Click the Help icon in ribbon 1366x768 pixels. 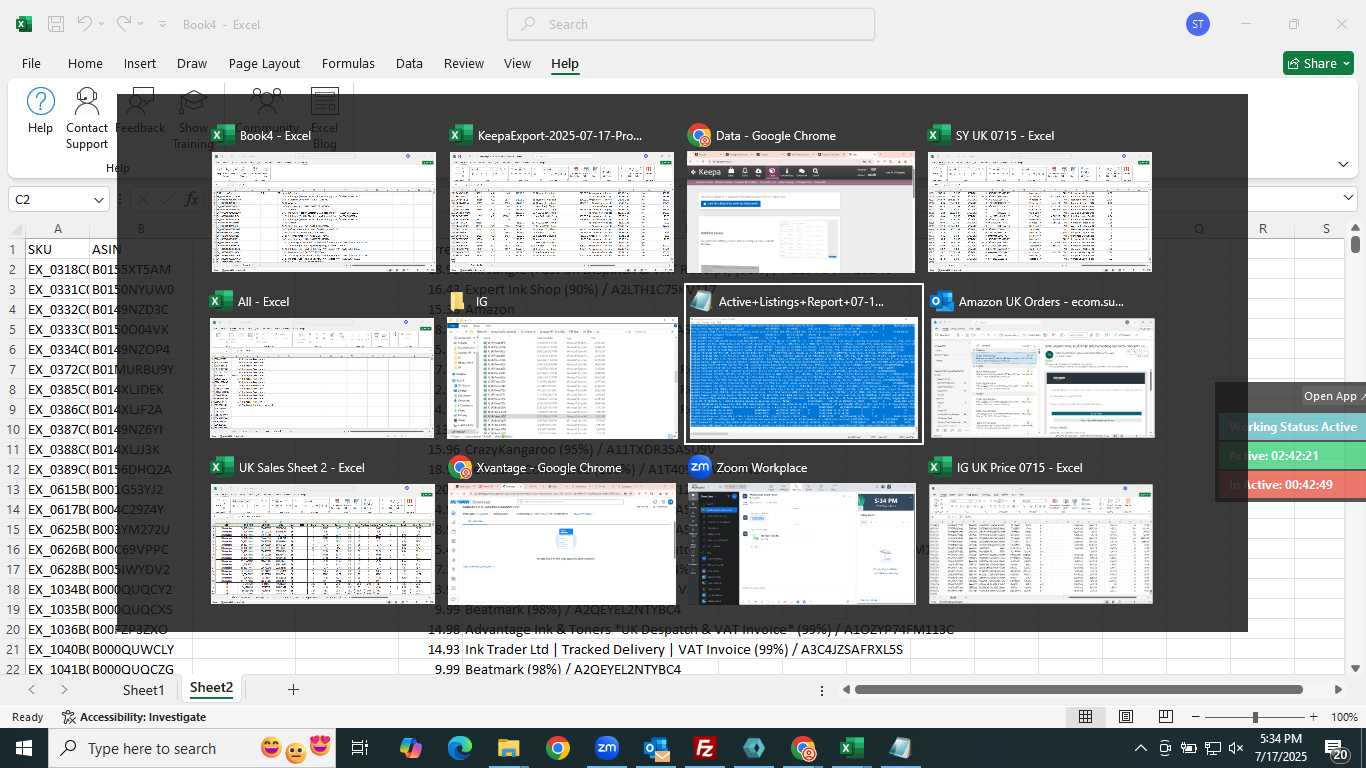pos(40,110)
